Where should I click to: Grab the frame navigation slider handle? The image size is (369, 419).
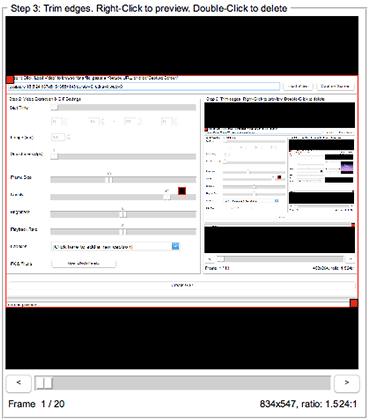(44, 383)
